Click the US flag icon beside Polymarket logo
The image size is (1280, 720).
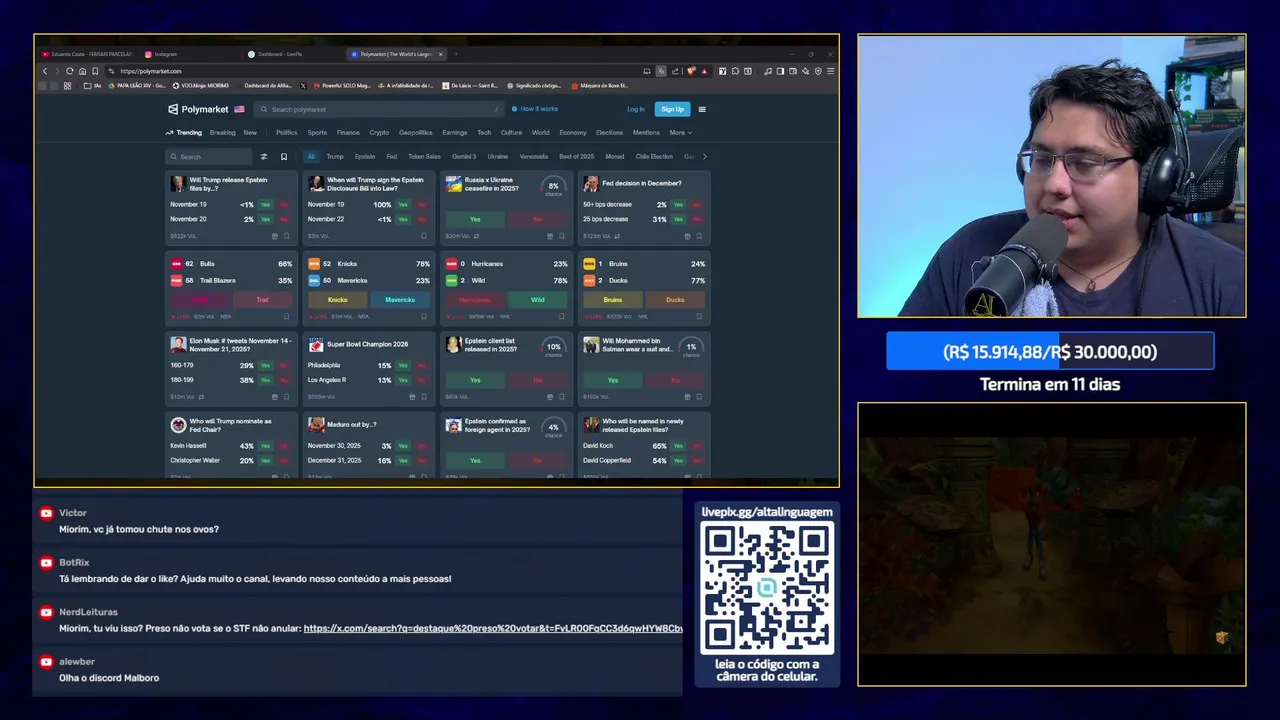239,109
